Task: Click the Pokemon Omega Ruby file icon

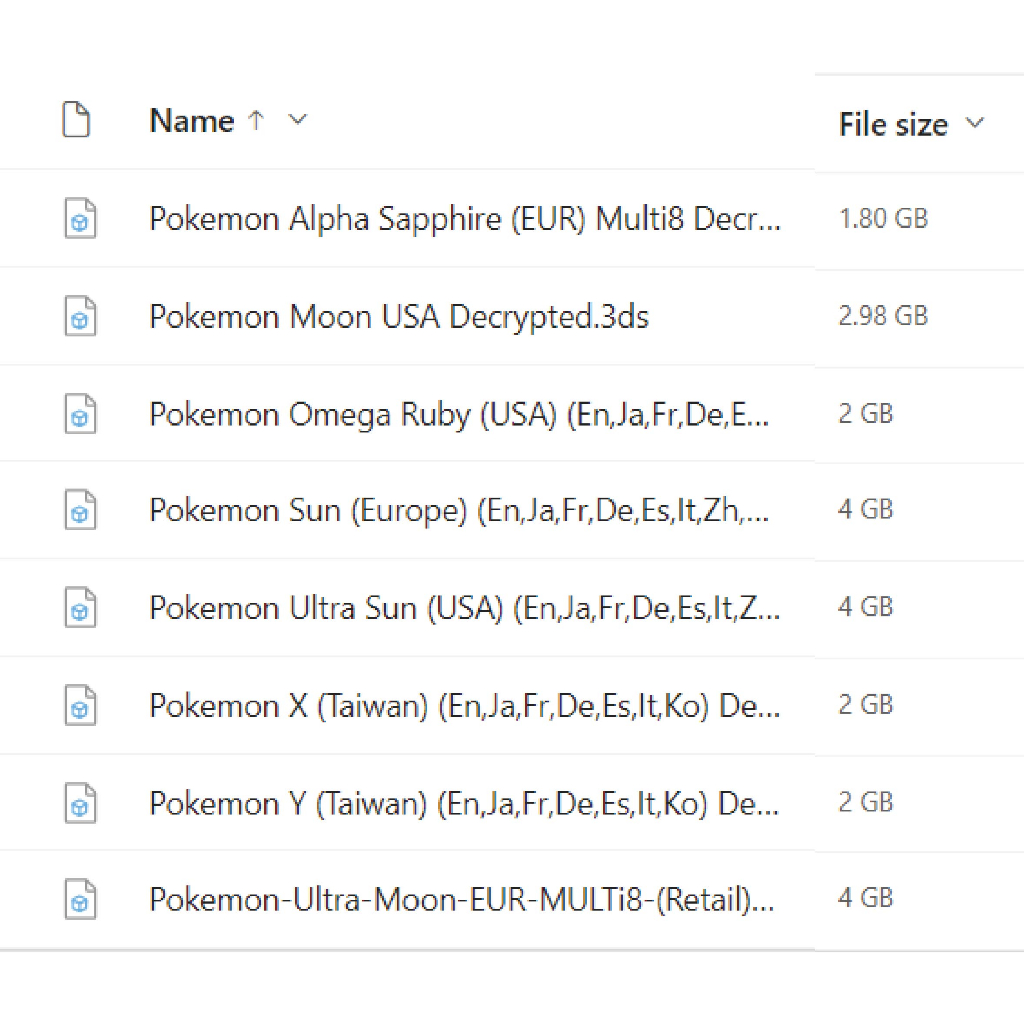Action: pyautogui.click(x=80, y=414)
